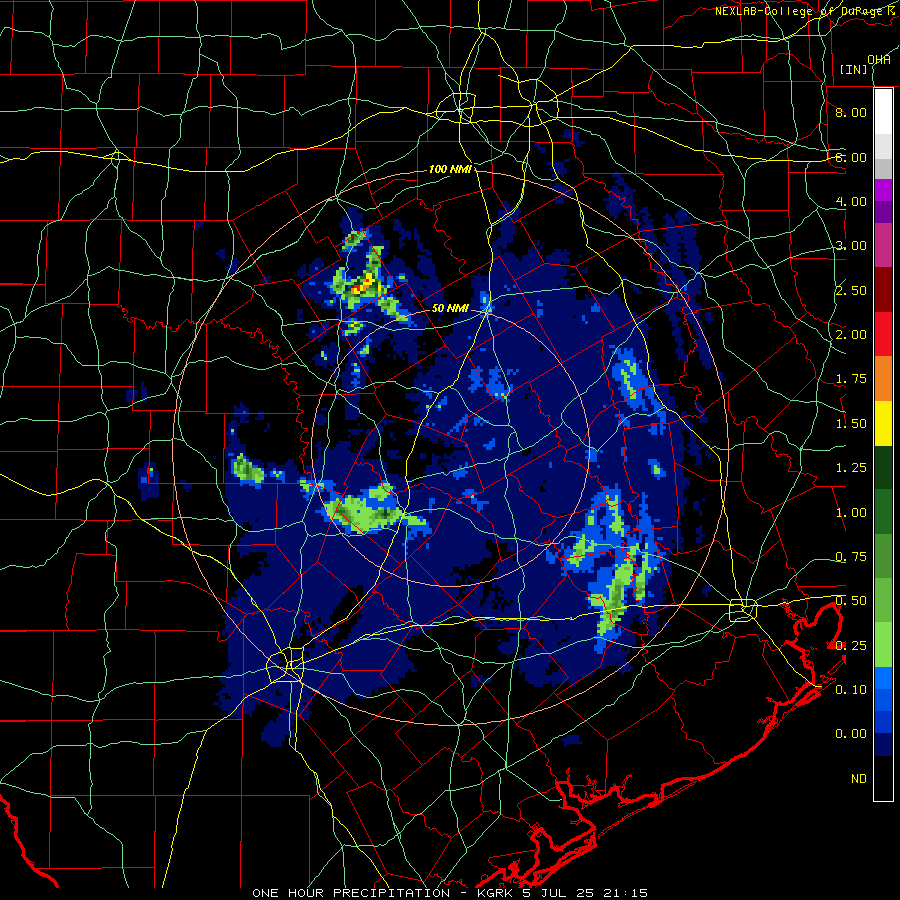The height and width of the screenshot is (900, 900).
Task: Select the 4.00 legend value
Action: (851, 201)
